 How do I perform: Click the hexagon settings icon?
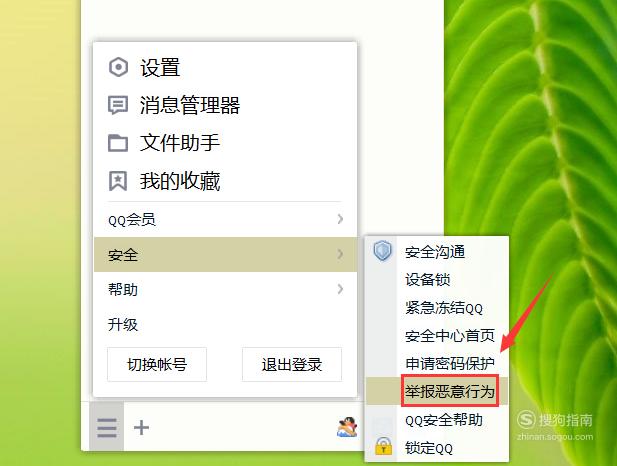(x=118, y=67)
